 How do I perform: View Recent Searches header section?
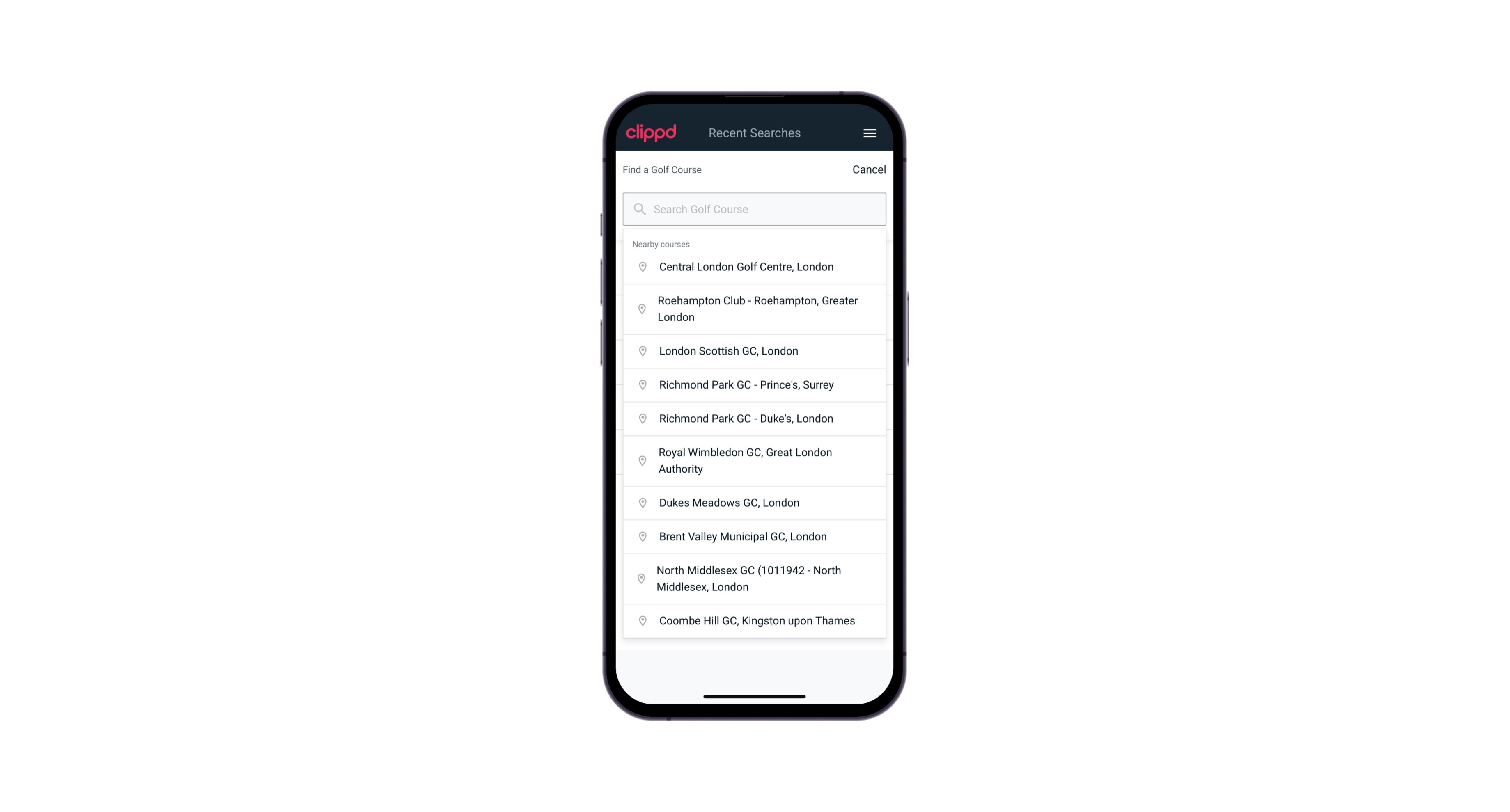(755, 133)
